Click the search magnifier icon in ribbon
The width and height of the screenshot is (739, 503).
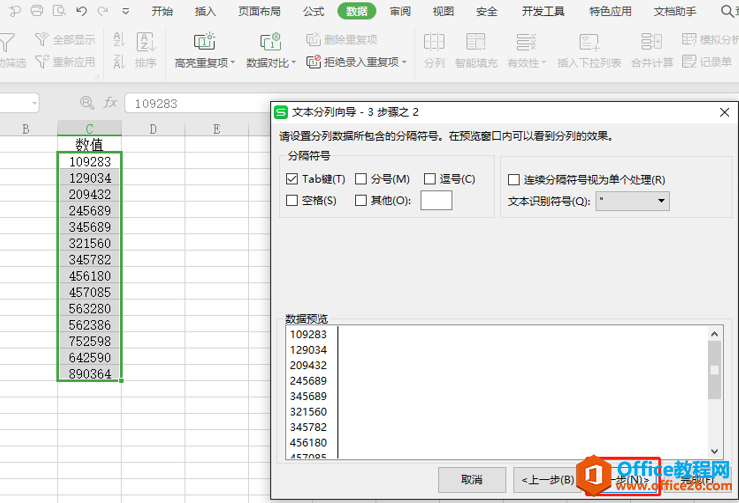(x=728, y=11)
